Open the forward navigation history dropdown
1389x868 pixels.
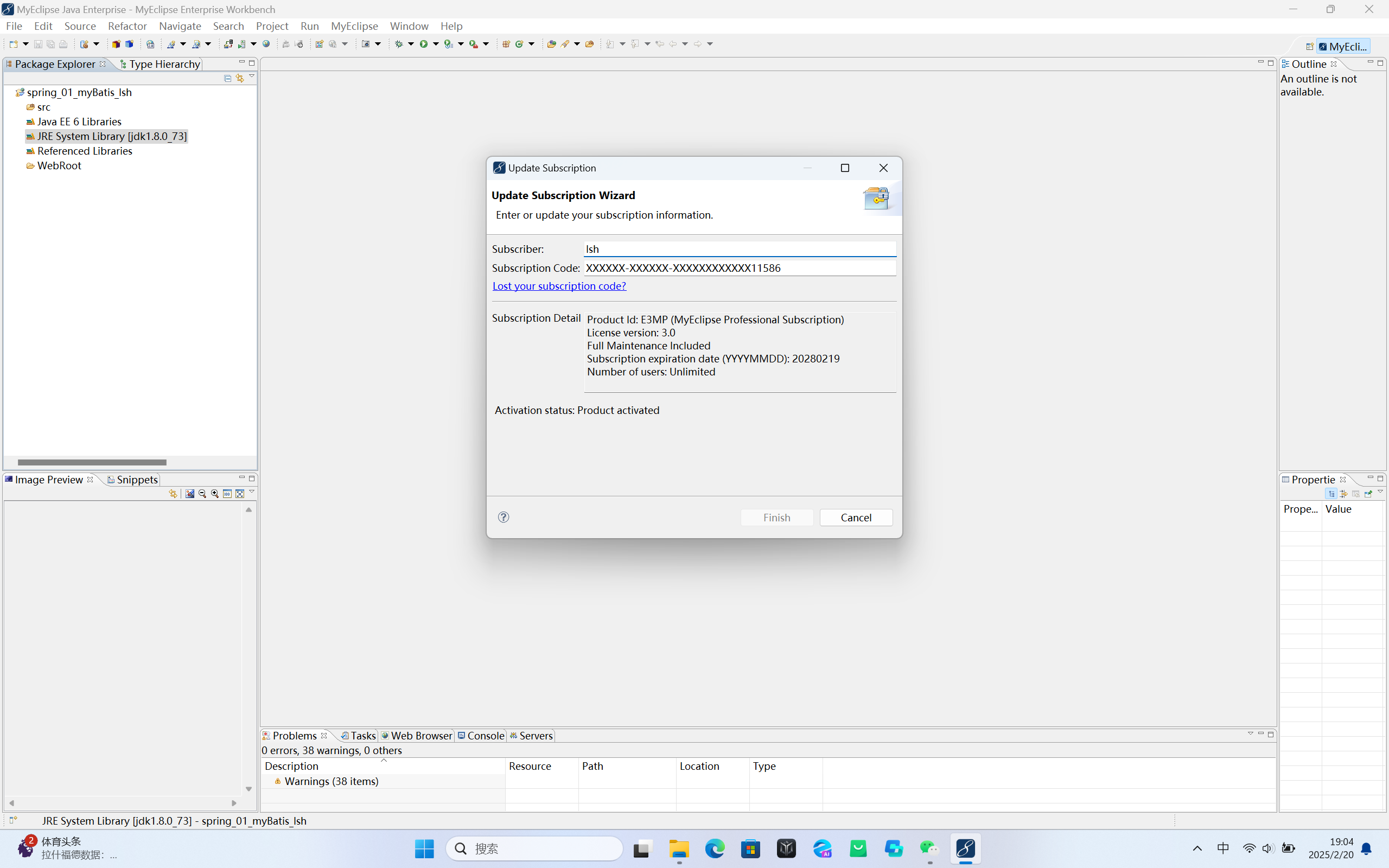click(710, 43)
